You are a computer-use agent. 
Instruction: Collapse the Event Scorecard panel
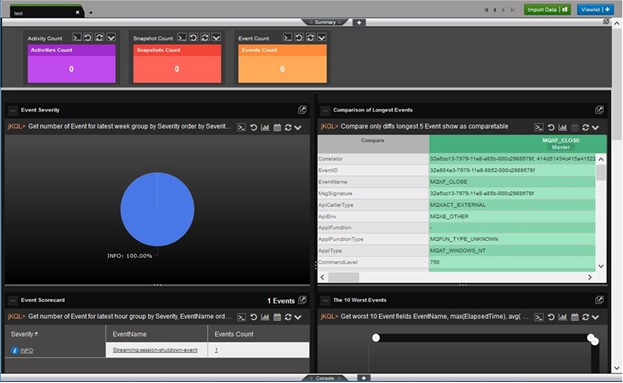click(13, 300)
